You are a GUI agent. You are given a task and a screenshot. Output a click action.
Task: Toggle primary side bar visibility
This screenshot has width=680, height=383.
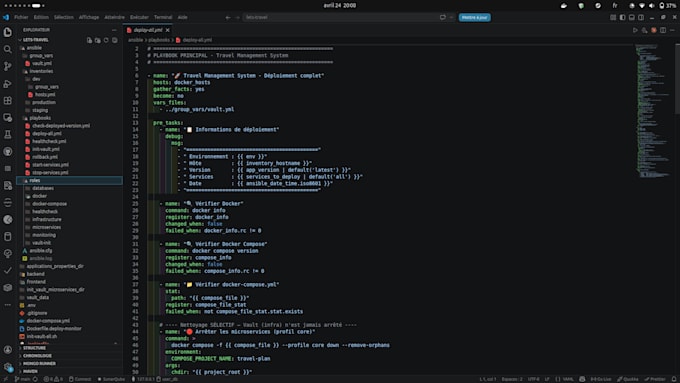pos(622,17)
